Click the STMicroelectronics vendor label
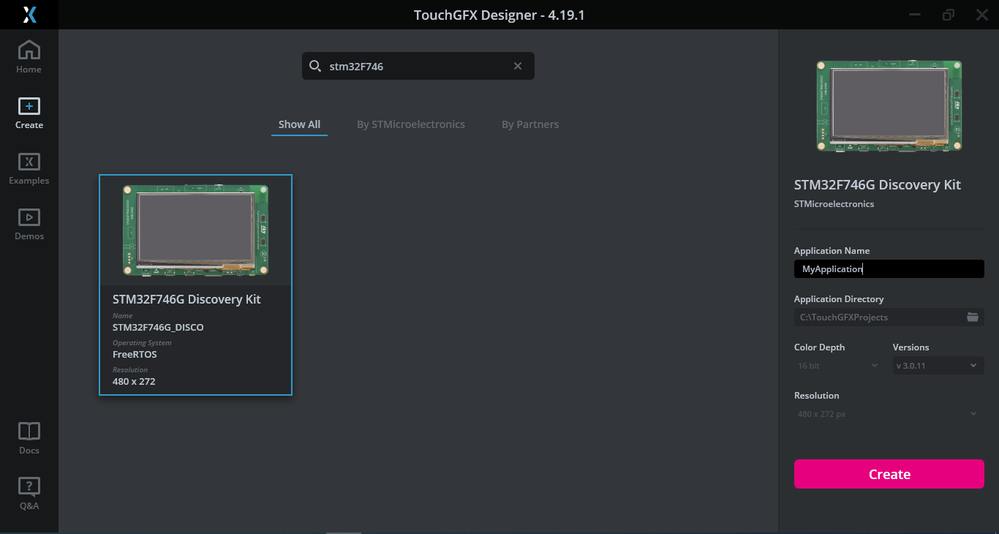The height and width of the screenshot is (534, 999). [834, 204]
